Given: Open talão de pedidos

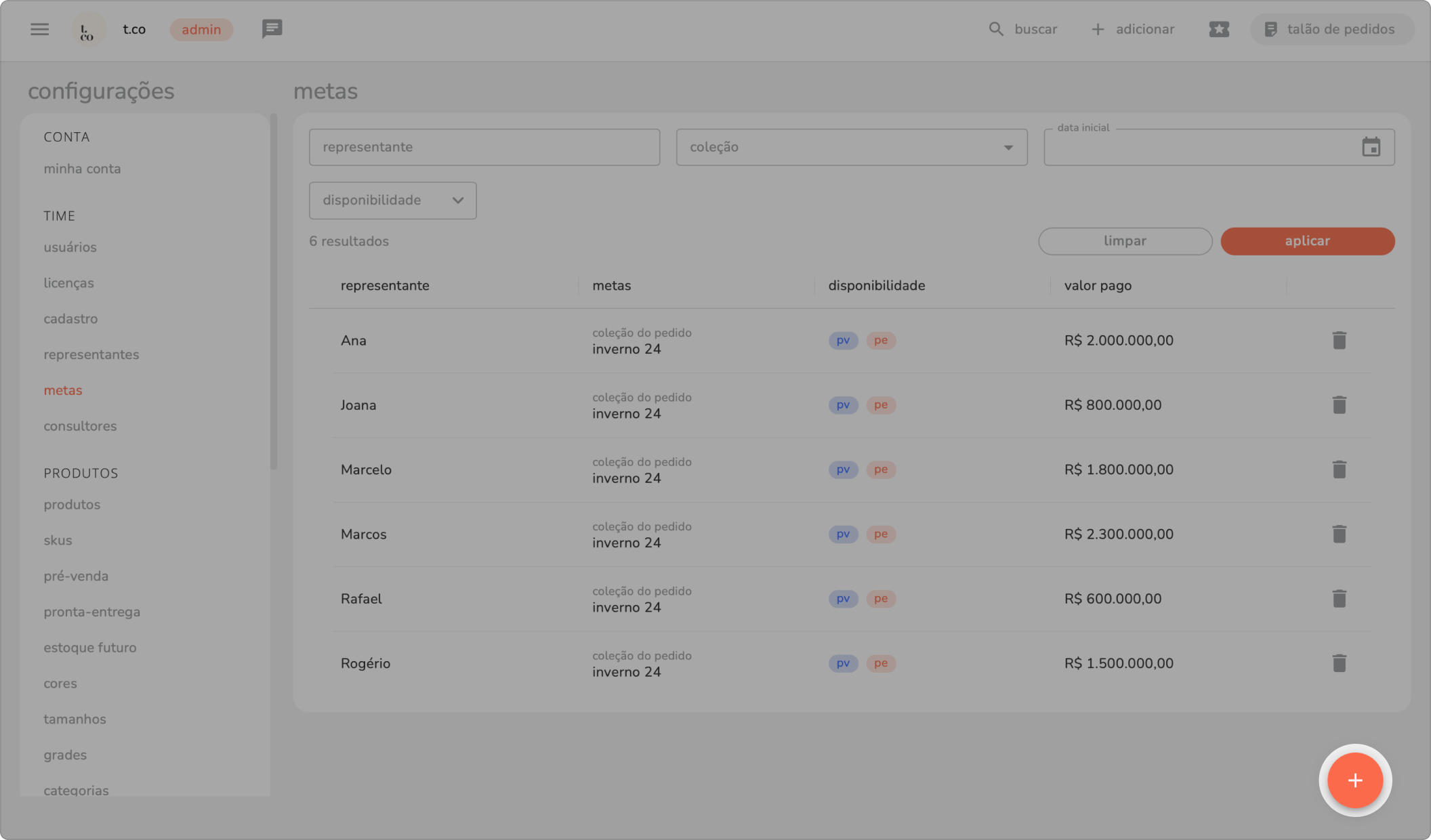Looking at the screenshot, I should click(1331, 29).
